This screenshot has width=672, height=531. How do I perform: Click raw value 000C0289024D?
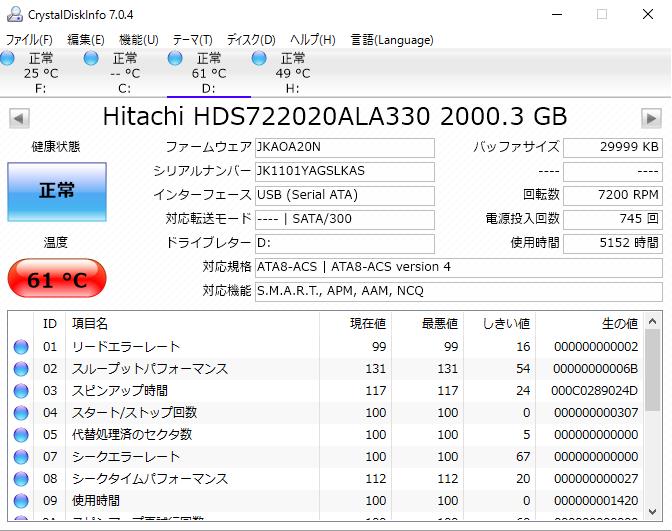[x=594, y=391]
